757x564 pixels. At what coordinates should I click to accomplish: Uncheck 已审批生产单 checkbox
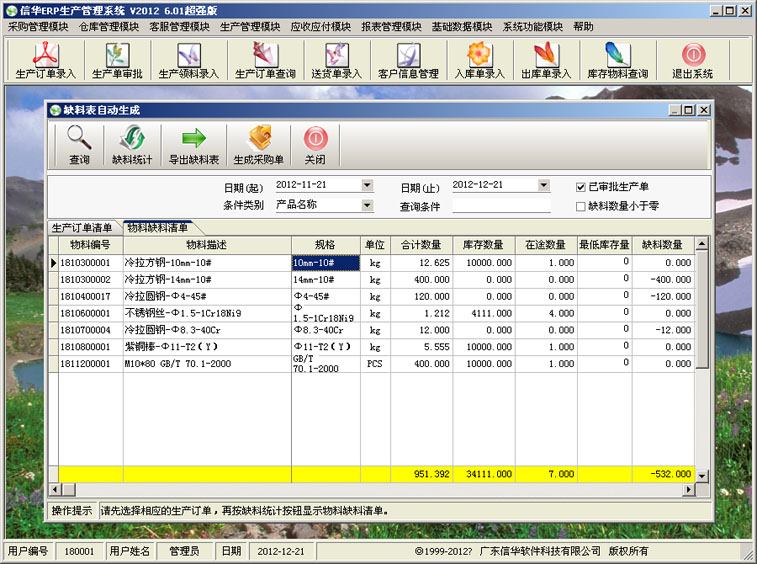pos(581,187)
